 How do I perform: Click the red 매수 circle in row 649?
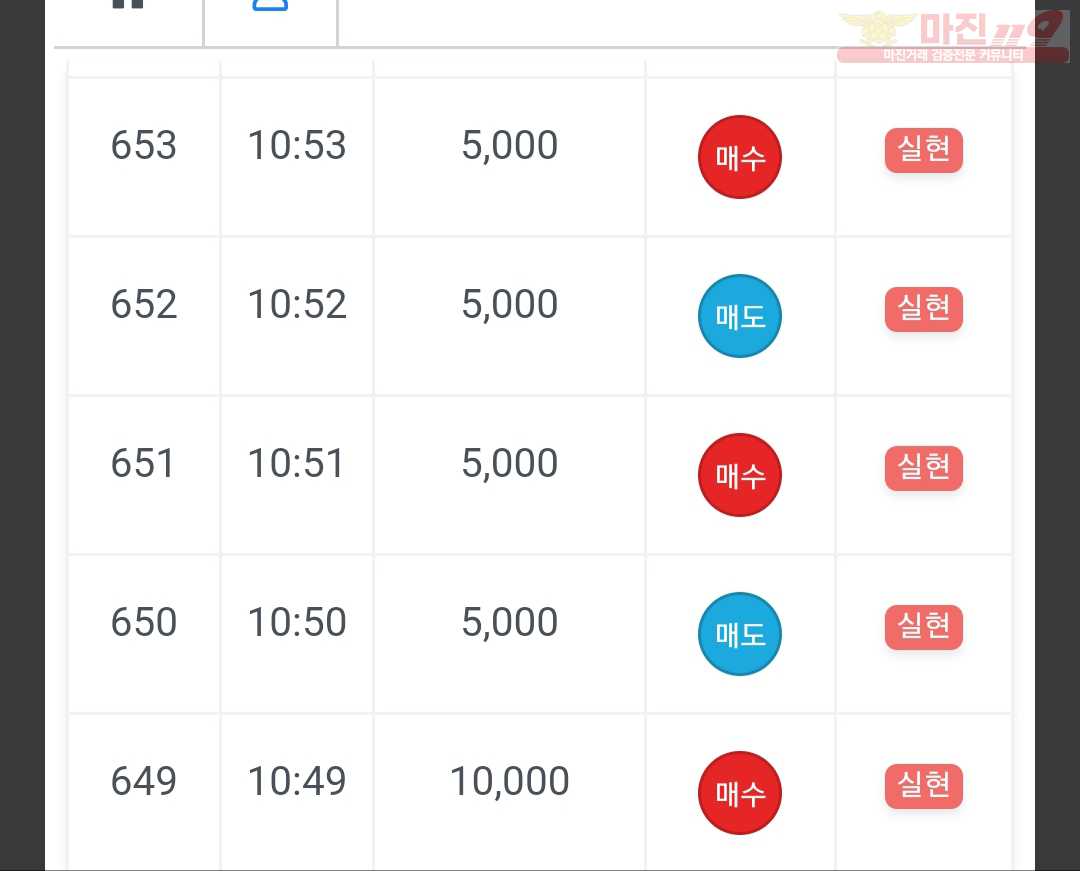coord(740,793)
